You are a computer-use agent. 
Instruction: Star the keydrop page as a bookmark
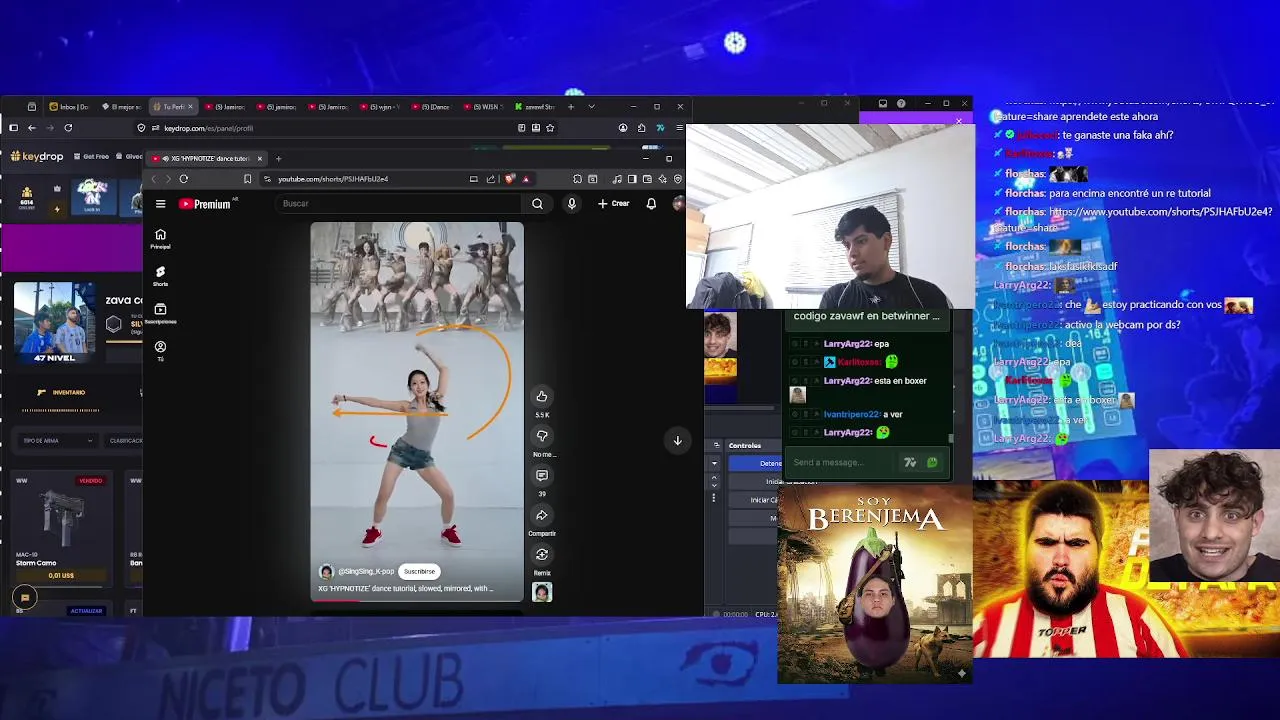point(550,128)
